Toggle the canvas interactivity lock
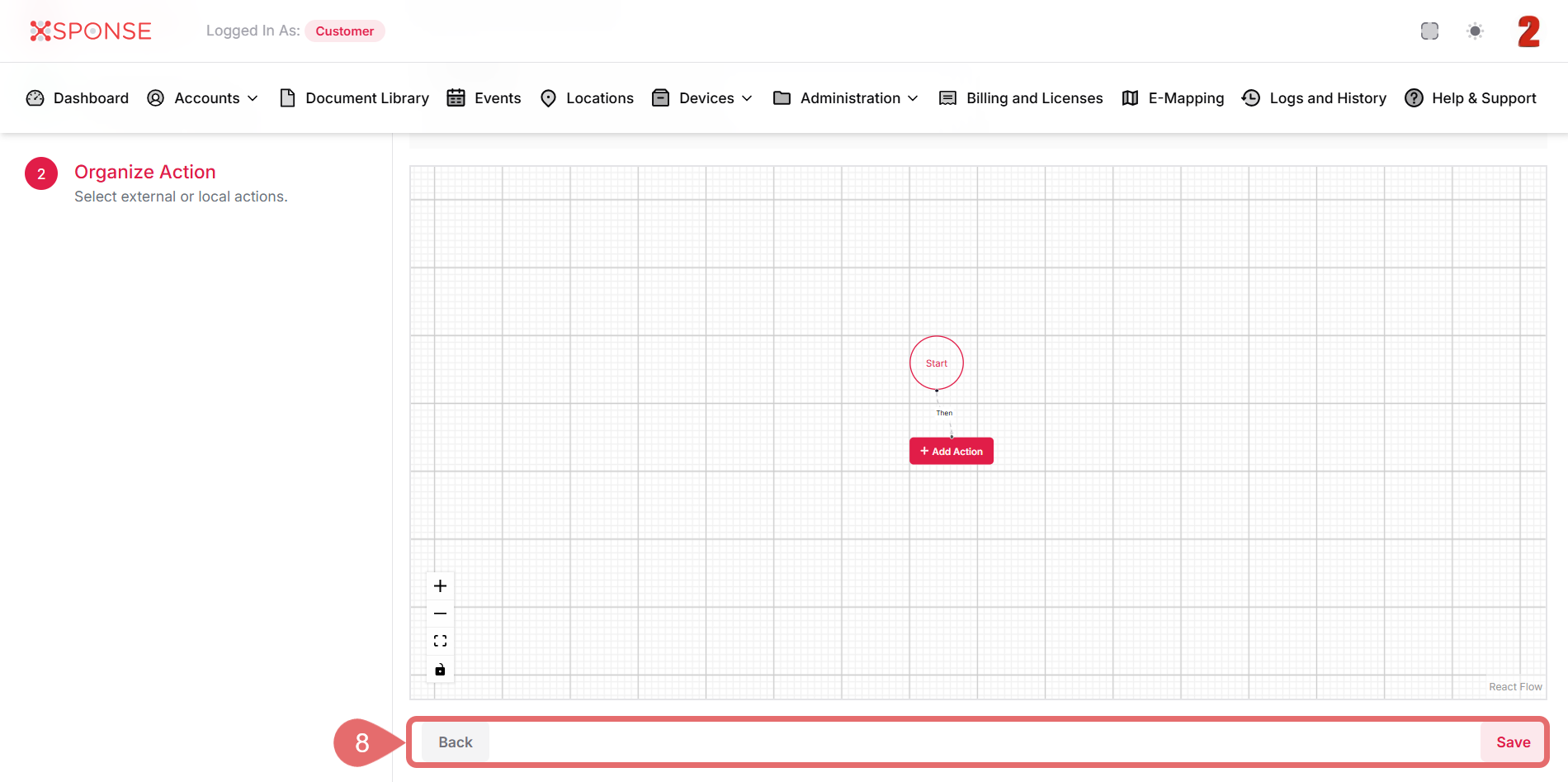 click(x=440, y=669)
